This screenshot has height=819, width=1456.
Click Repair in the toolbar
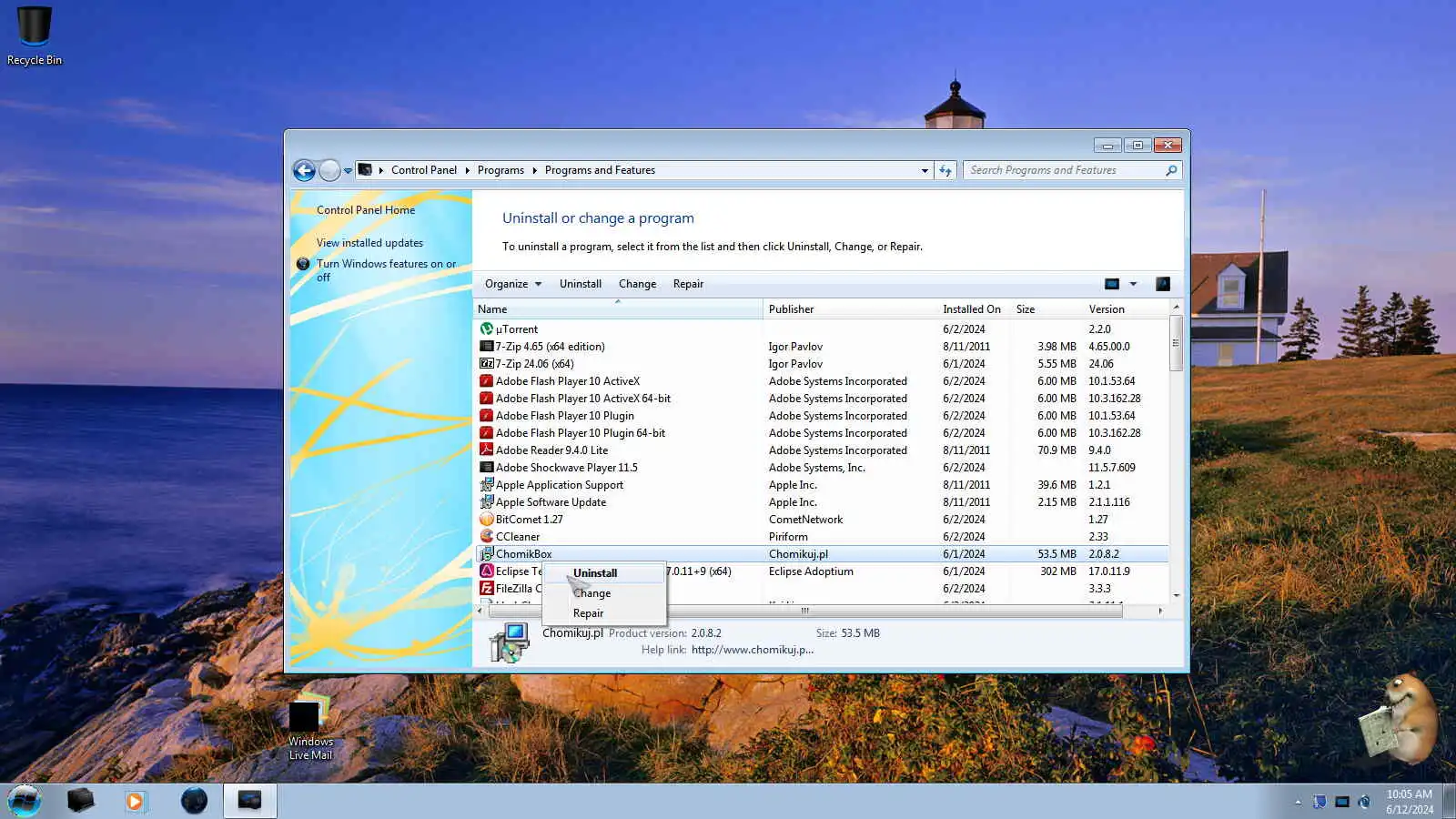pos(688,284)
